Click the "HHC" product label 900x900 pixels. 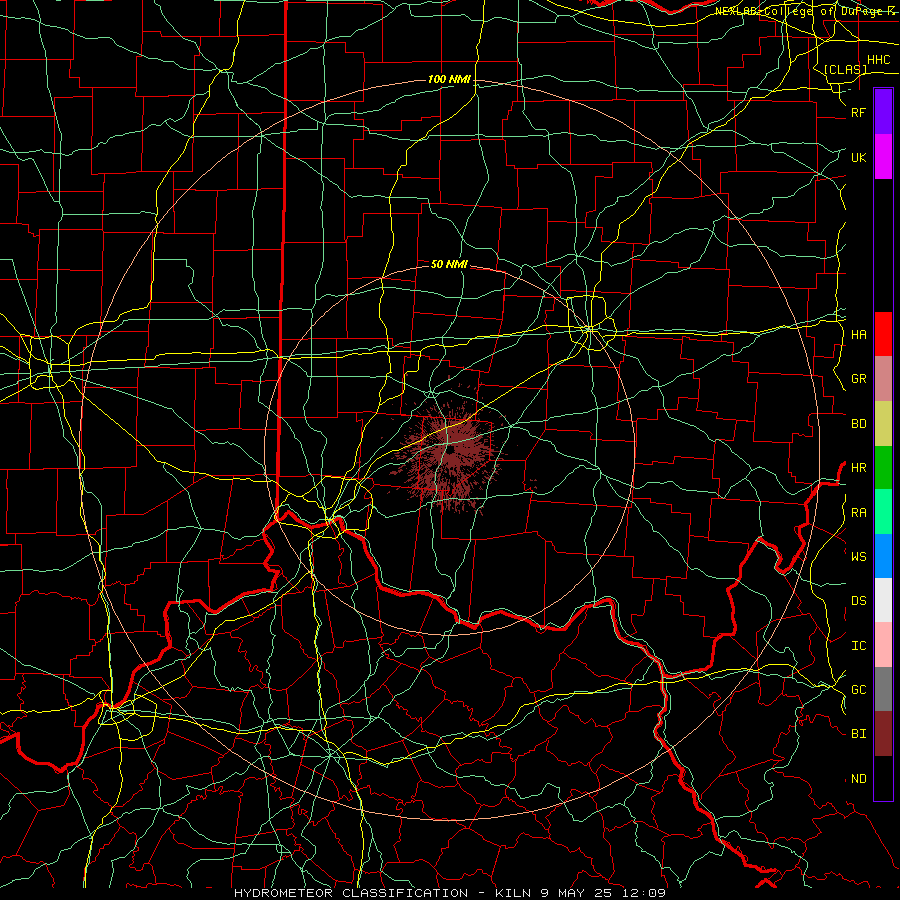click(x=878, y=60)
